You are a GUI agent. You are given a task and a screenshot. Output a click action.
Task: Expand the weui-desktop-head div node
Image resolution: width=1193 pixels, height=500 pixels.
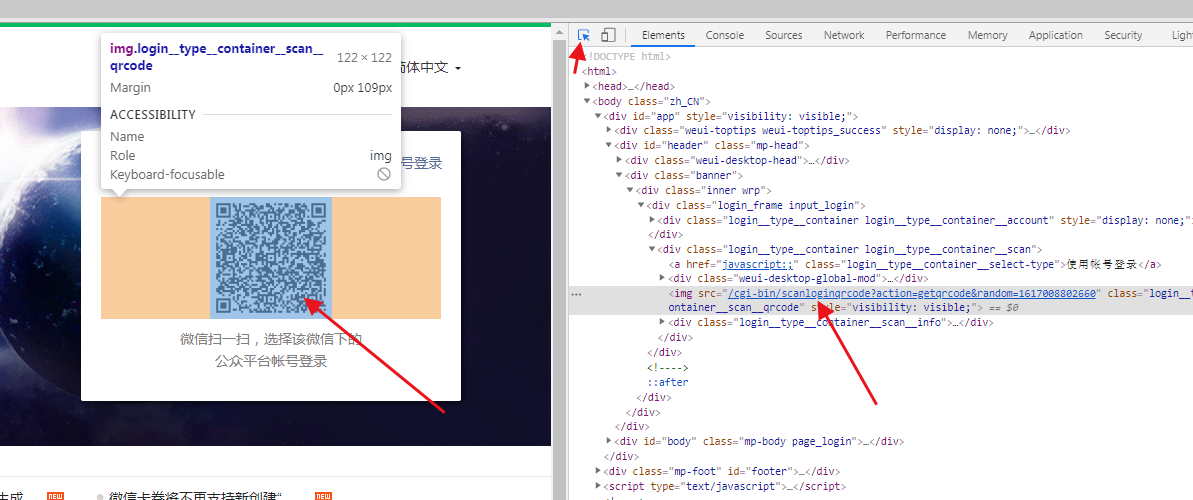[x=619, y=161]
